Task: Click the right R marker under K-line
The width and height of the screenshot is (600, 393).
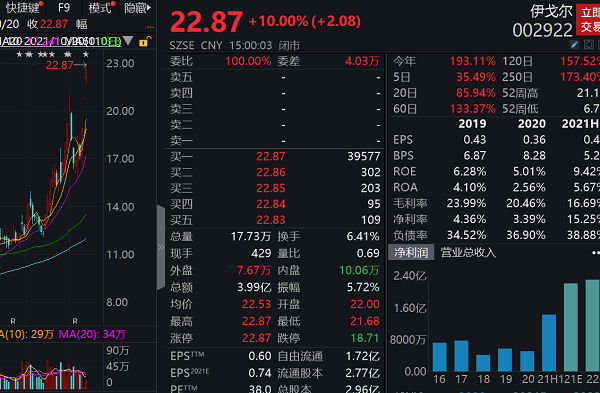Action: pos(75,321)
